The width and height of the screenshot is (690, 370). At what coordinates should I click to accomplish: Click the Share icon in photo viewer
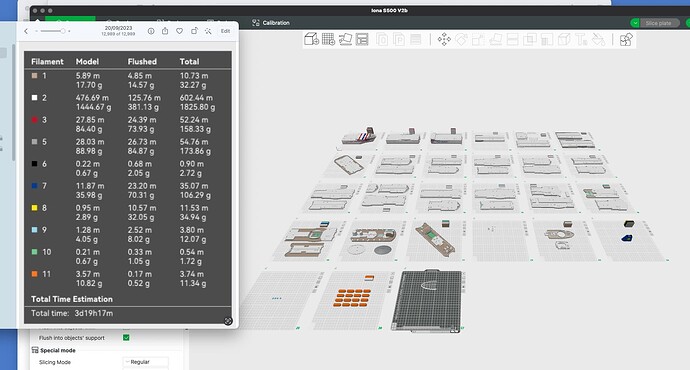tap(165, 31)
